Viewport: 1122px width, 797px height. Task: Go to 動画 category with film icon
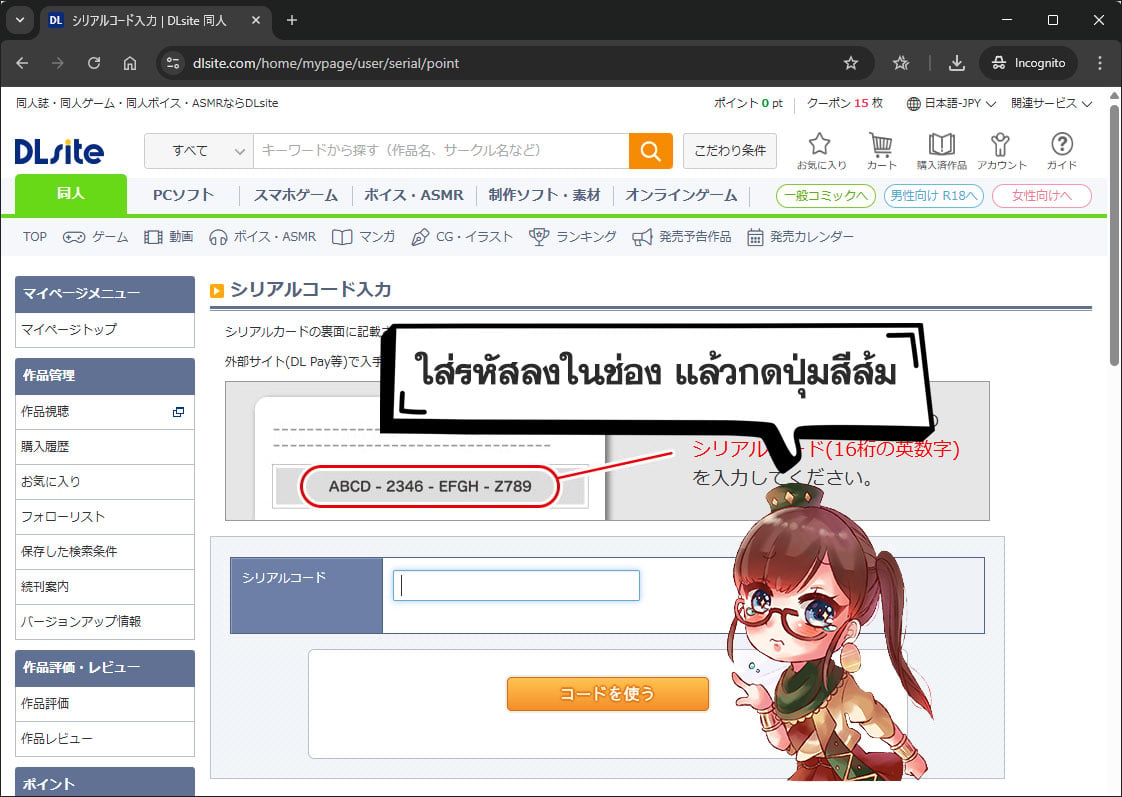coord(169,237)
